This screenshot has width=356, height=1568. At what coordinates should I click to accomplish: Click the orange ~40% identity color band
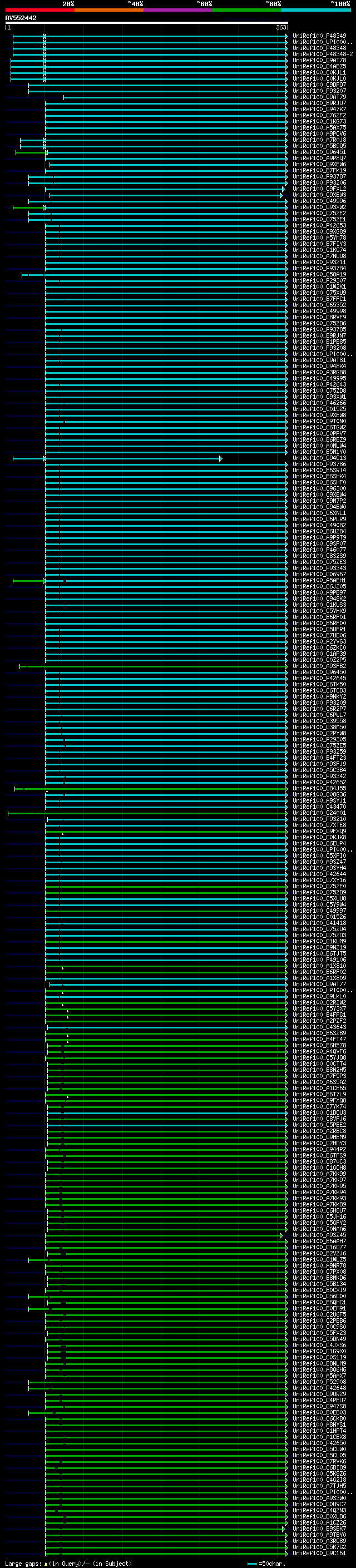pos(109,10)
